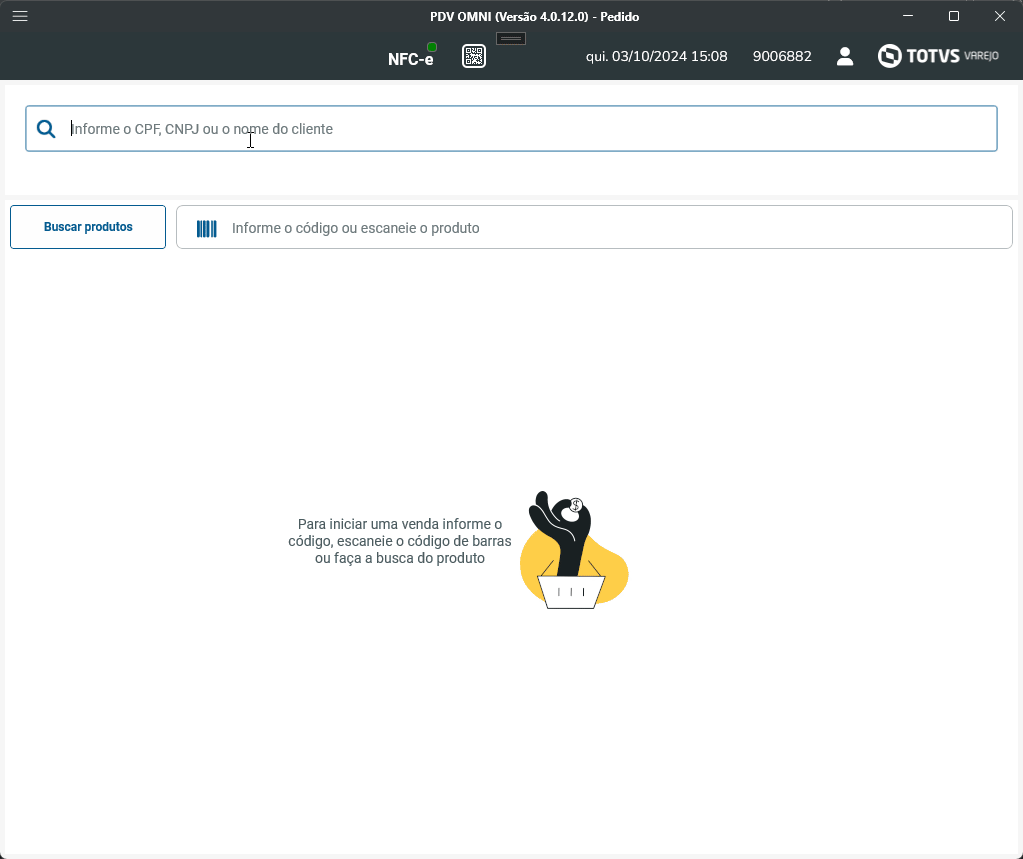The width and height of the screenshot is (1023, 859).
Task: Maximize the PDV OMNI window
Action: point(954,16)
